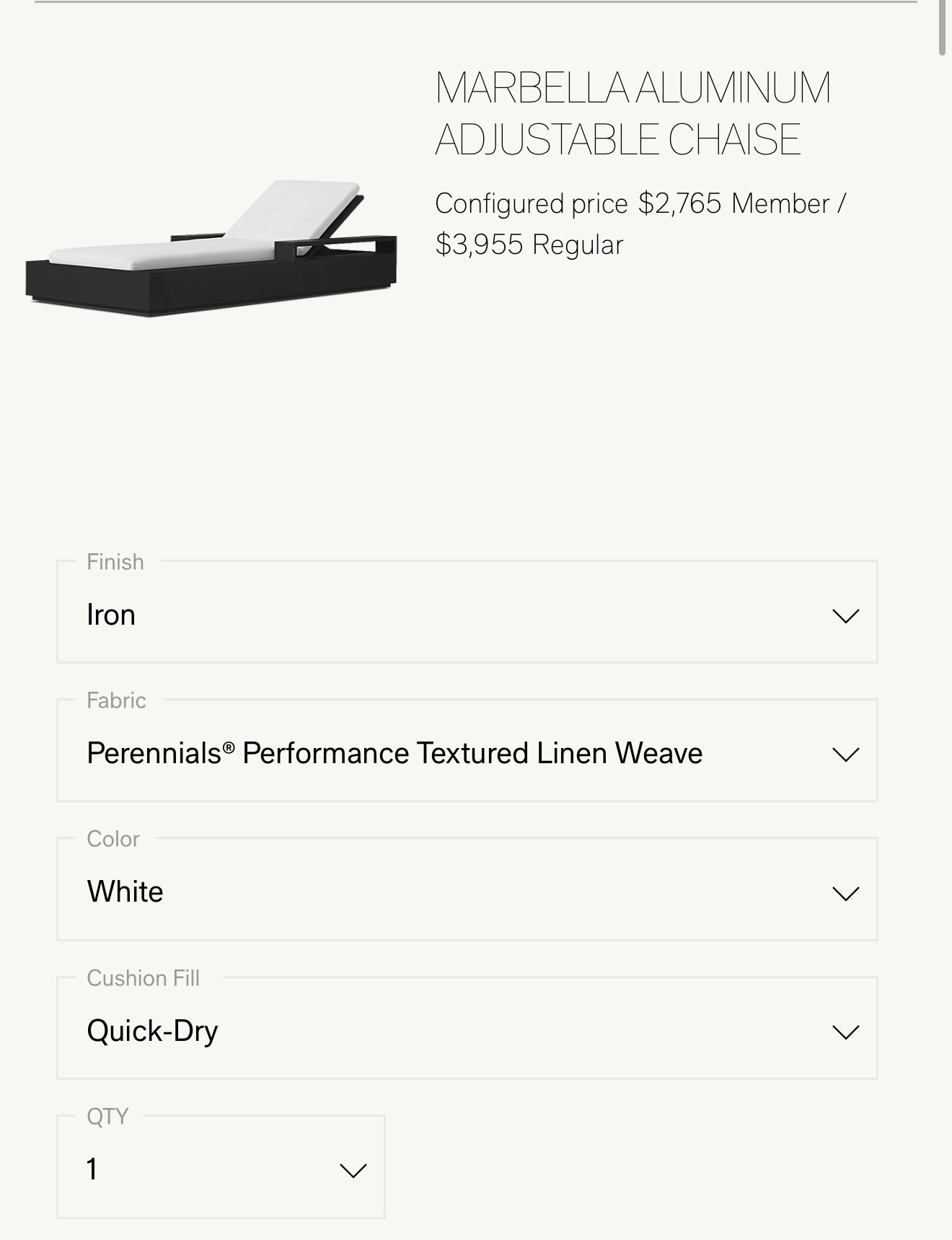Open the quantity selector showing 1

click(216, 1169)
